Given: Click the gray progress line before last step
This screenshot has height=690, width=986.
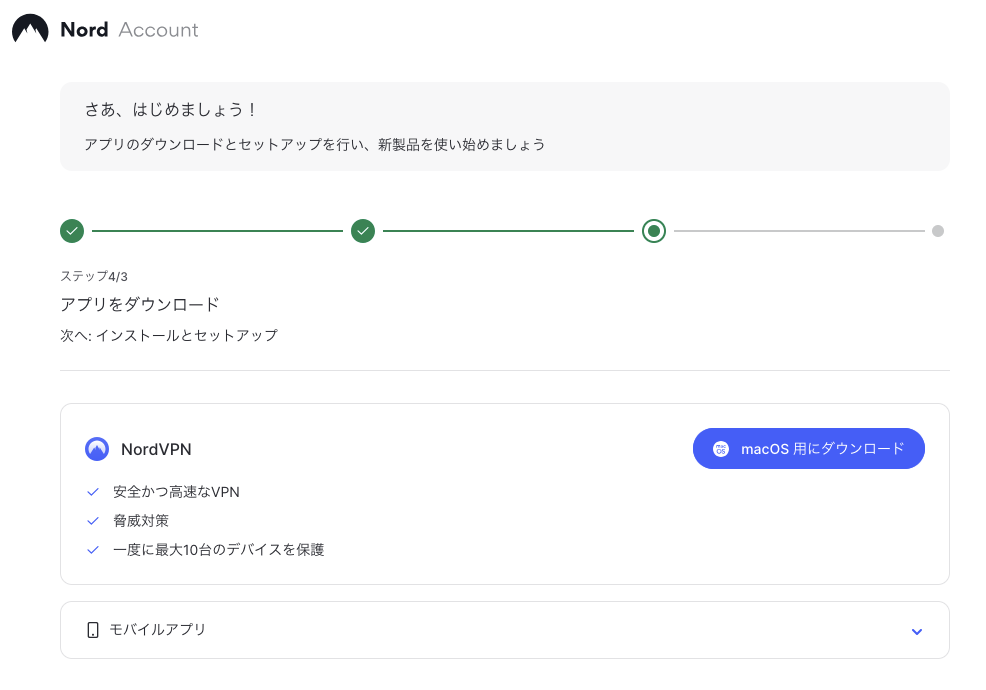Looking at the screenshot, I should click(x=799, y=231).
